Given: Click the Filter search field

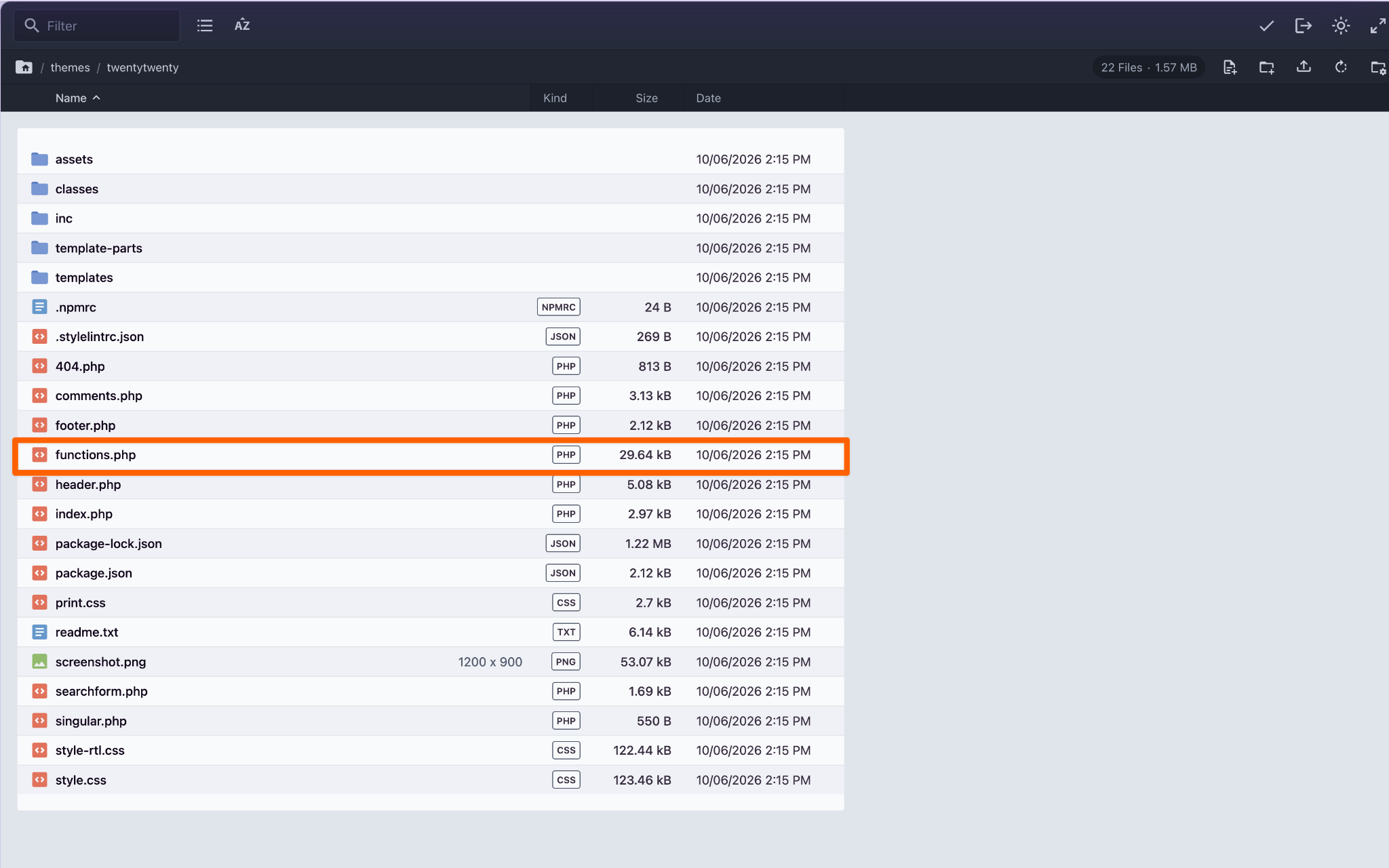Looking at the screenshot, I should [x=97, y=26].
